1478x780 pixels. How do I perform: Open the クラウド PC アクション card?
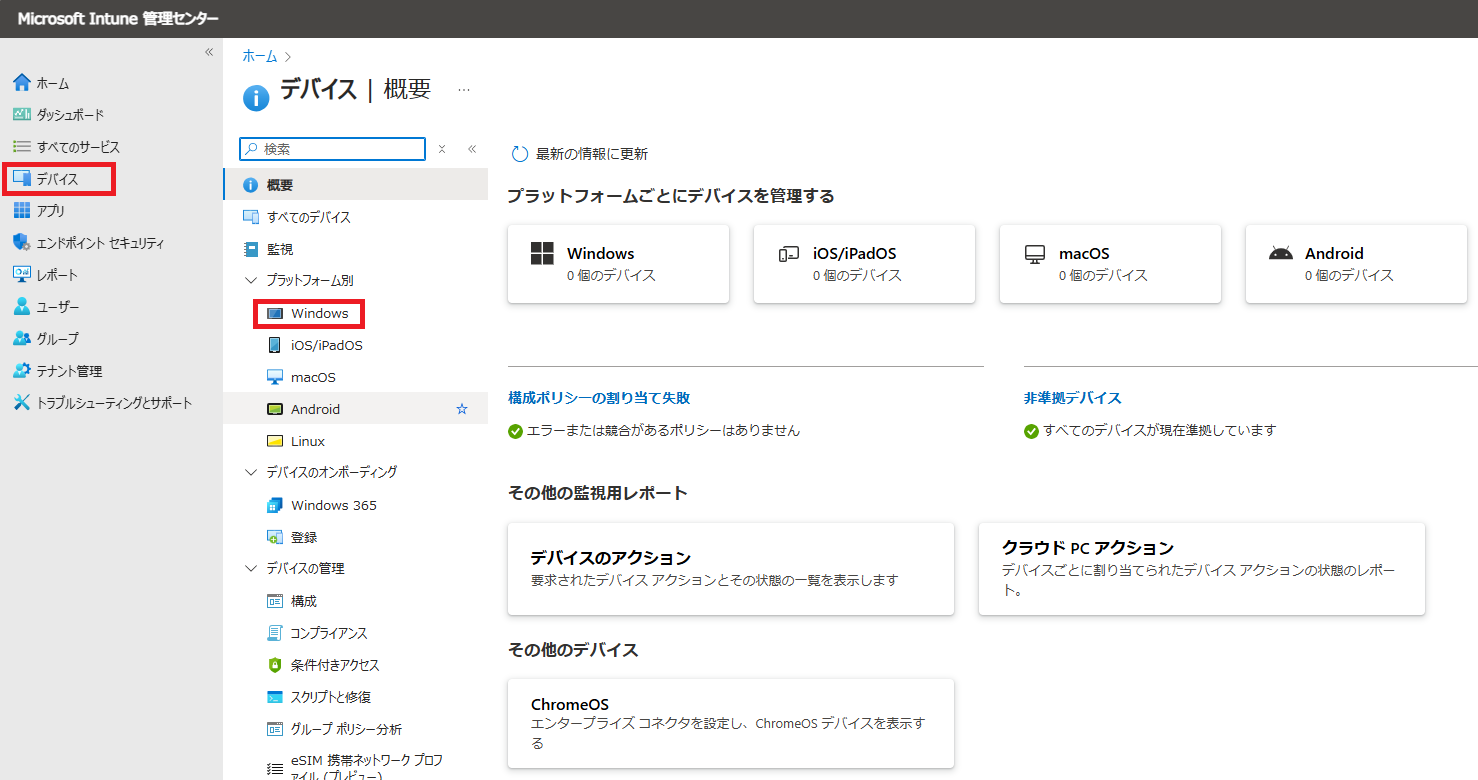pyautogui.click(x=1202, y=569)
